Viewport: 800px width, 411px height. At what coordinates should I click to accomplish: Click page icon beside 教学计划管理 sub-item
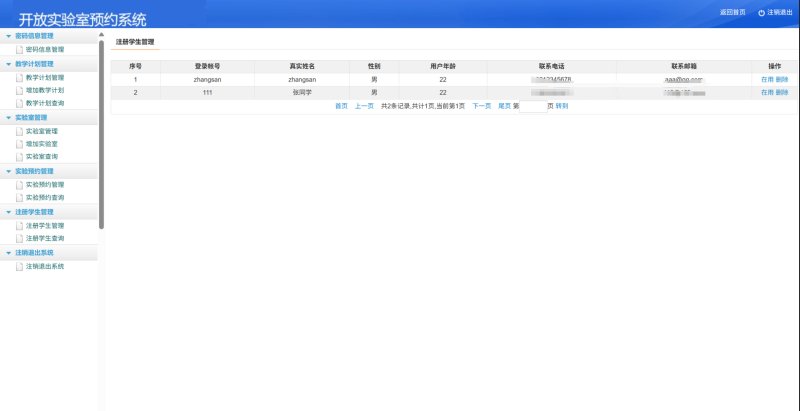(x=19, y=78)
